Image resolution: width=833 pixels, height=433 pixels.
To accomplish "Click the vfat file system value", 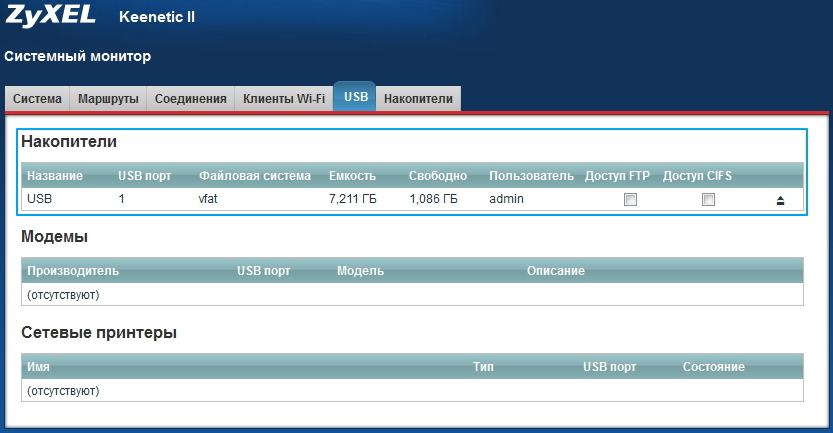I will click(x=211, y=200).
